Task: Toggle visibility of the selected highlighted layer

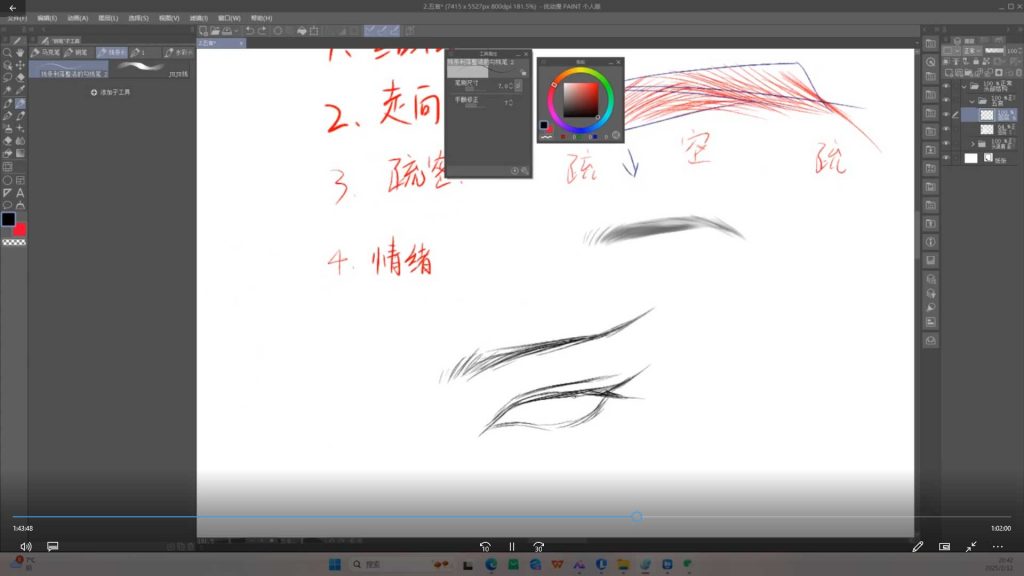Action: tap(946, 115)
